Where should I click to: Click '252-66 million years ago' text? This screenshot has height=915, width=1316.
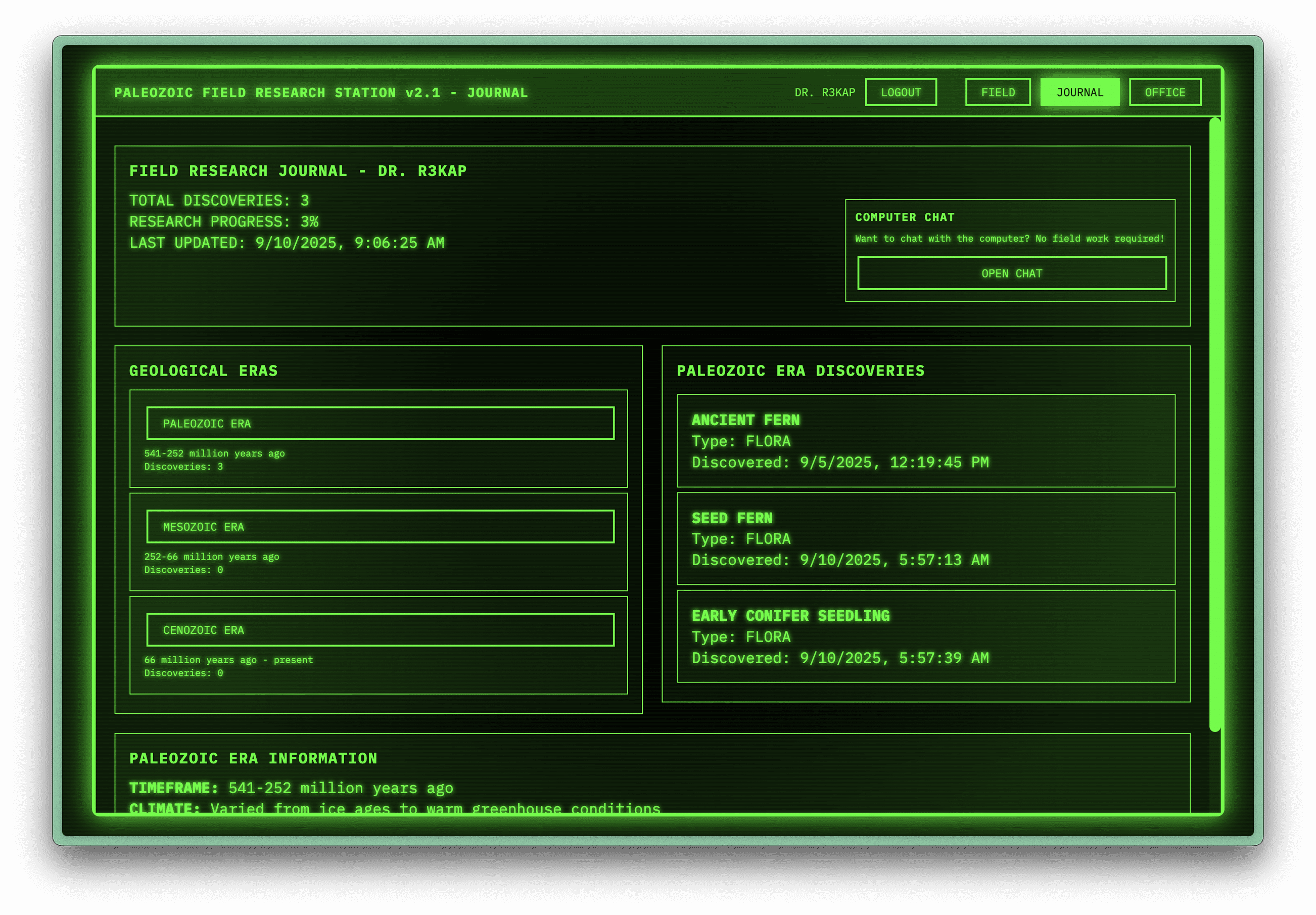tap(211, 557)
